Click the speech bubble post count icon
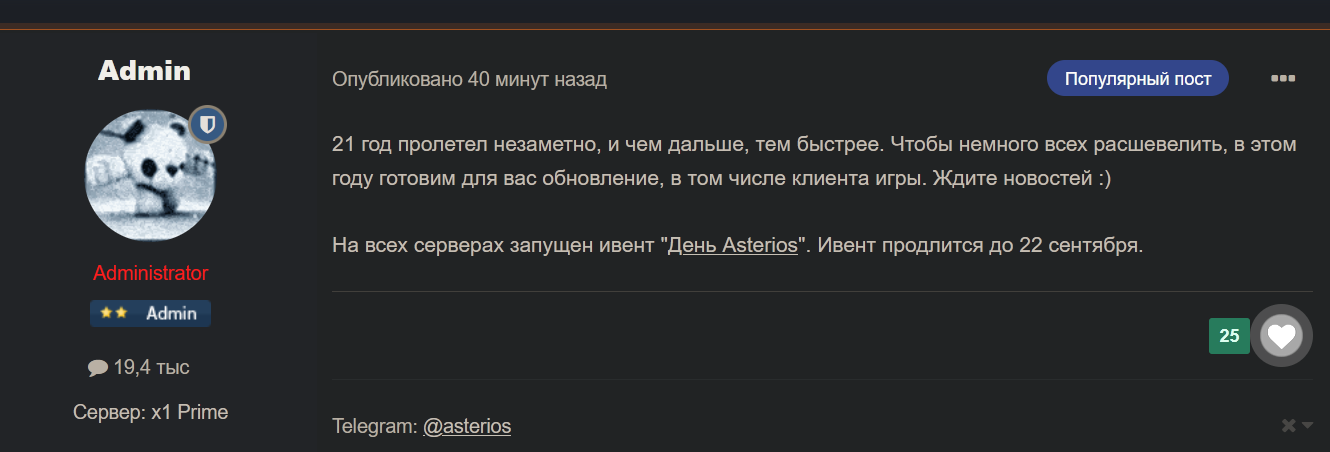Screen dimensions: 1330x452 [x=98, y=368]
